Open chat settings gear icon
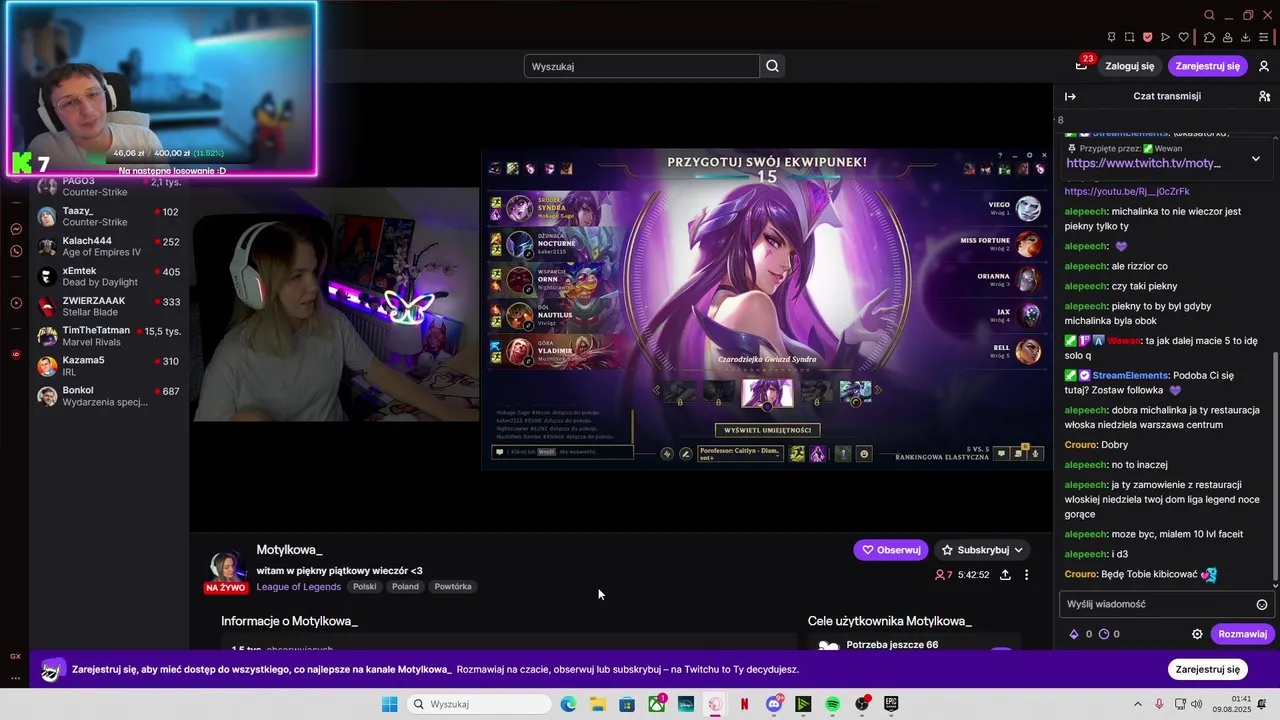This screenshot has width=1280, height=720. (x=1197, y=634)
